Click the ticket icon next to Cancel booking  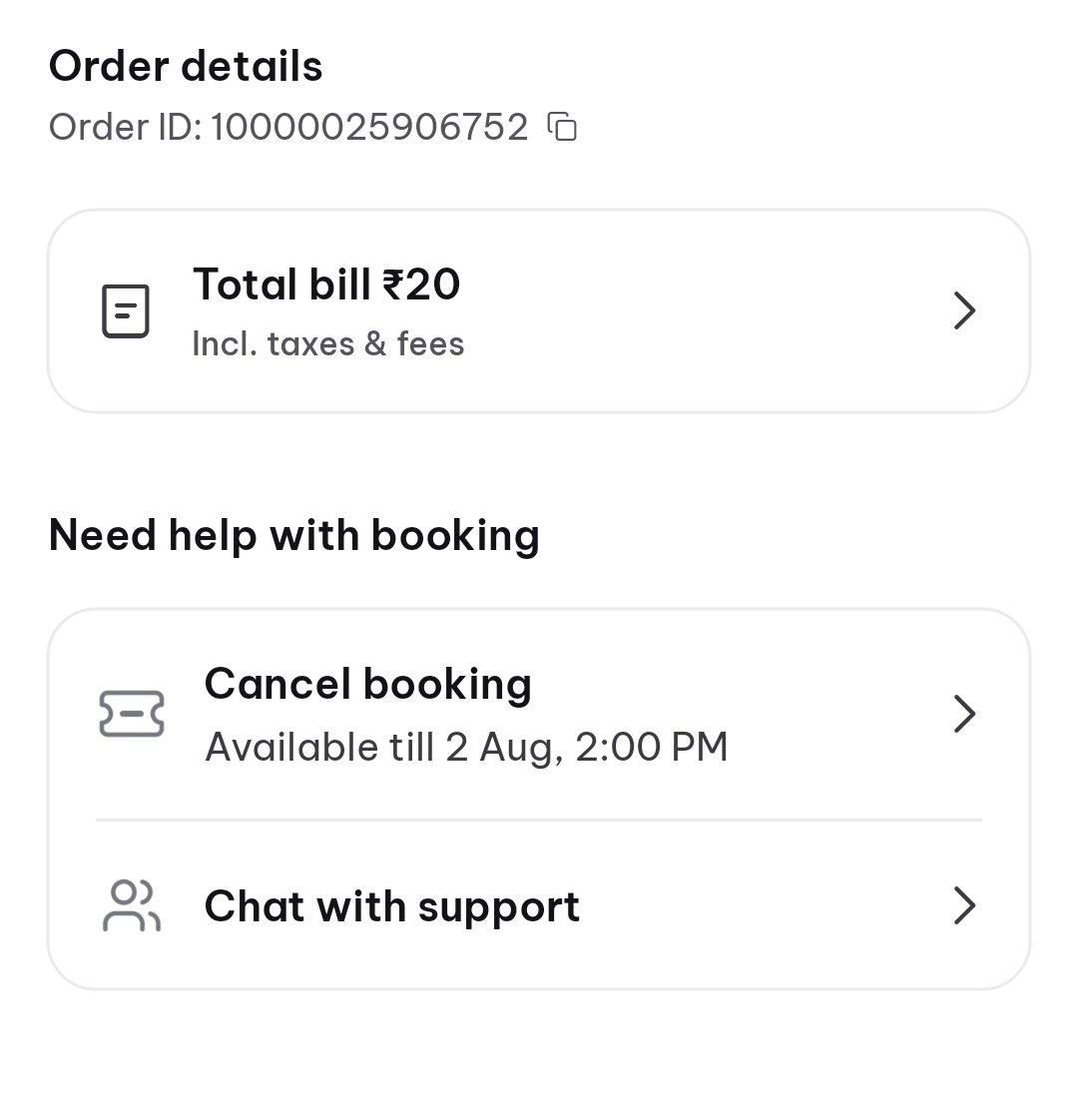pyautogui.click(x=132, y=714)
